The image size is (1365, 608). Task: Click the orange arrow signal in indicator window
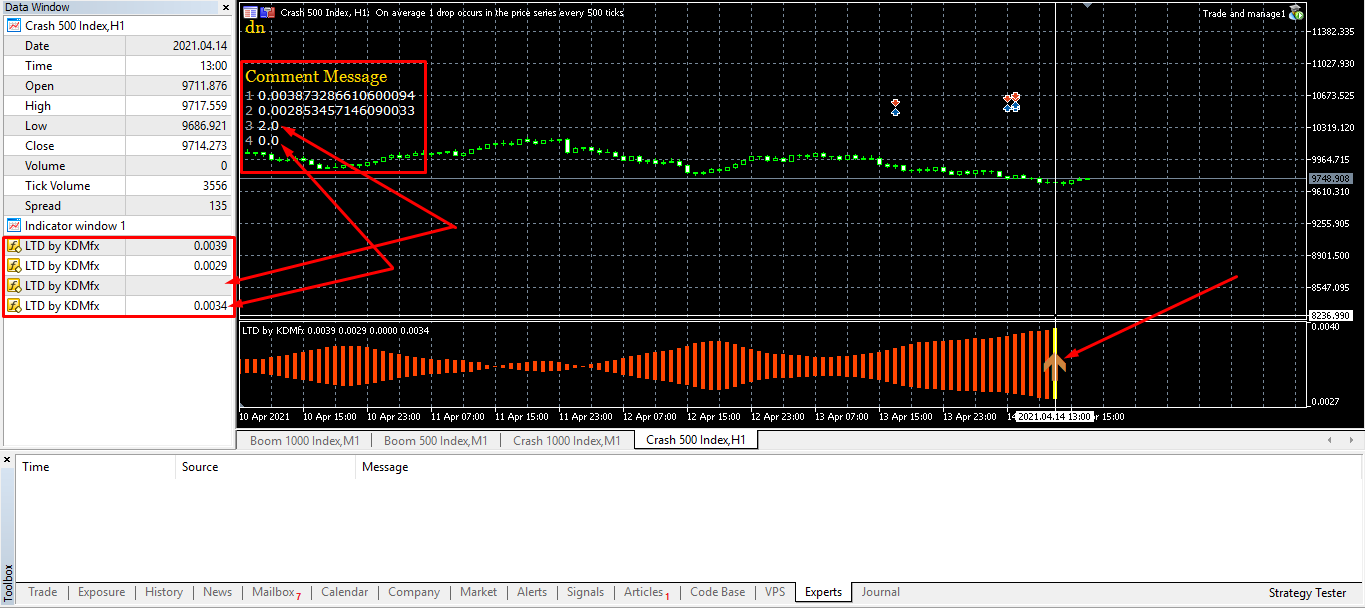[x=1055, y=364]
